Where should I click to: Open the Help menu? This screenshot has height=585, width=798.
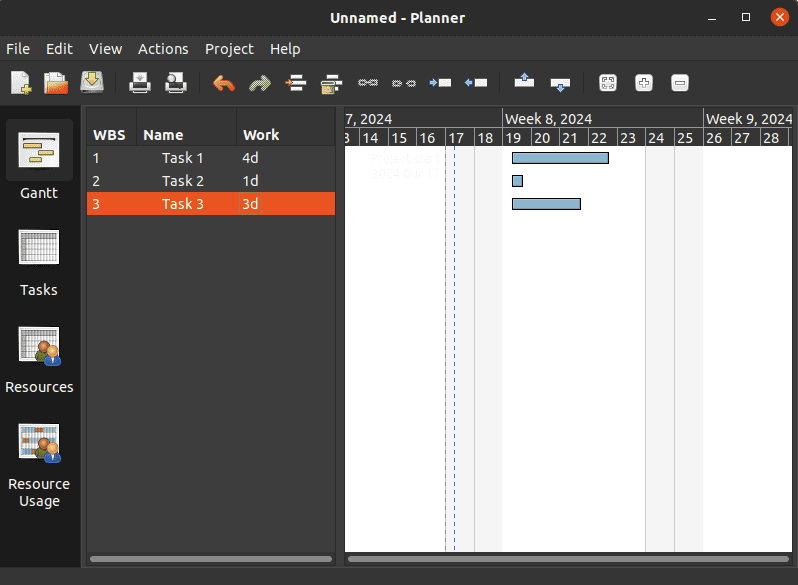click(x=285, y=49)
